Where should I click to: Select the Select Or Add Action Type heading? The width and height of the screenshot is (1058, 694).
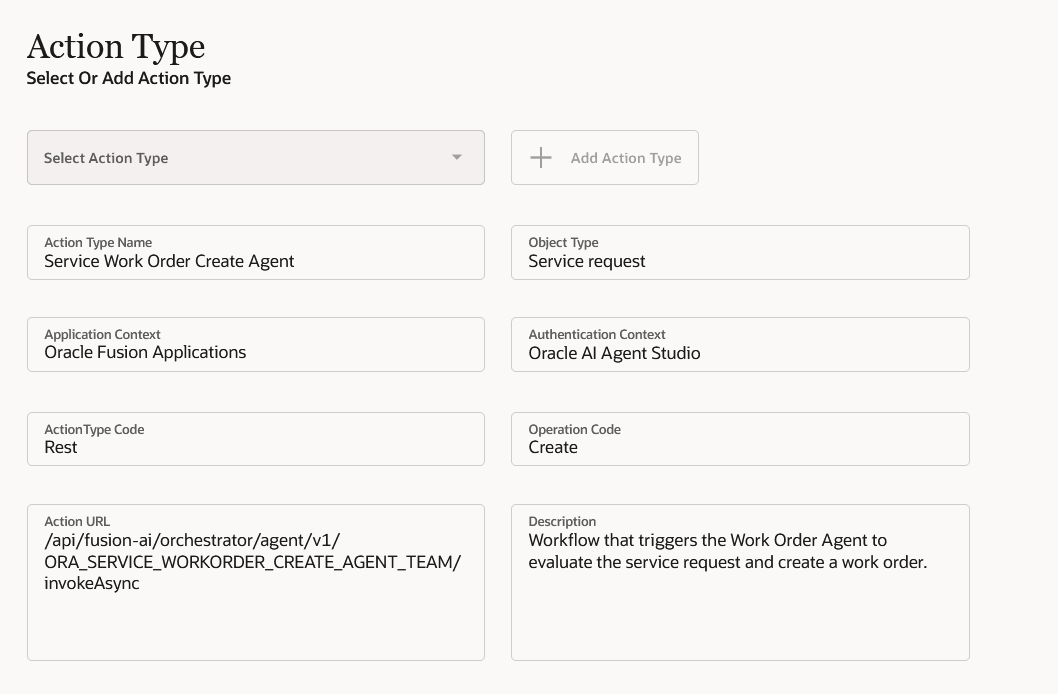tap(128, 78)
